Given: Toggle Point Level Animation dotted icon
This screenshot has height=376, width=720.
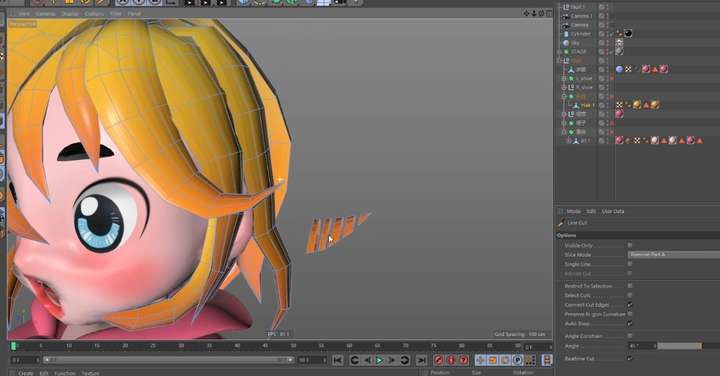Looking at the screenshot, I should (x=530, y=360).
